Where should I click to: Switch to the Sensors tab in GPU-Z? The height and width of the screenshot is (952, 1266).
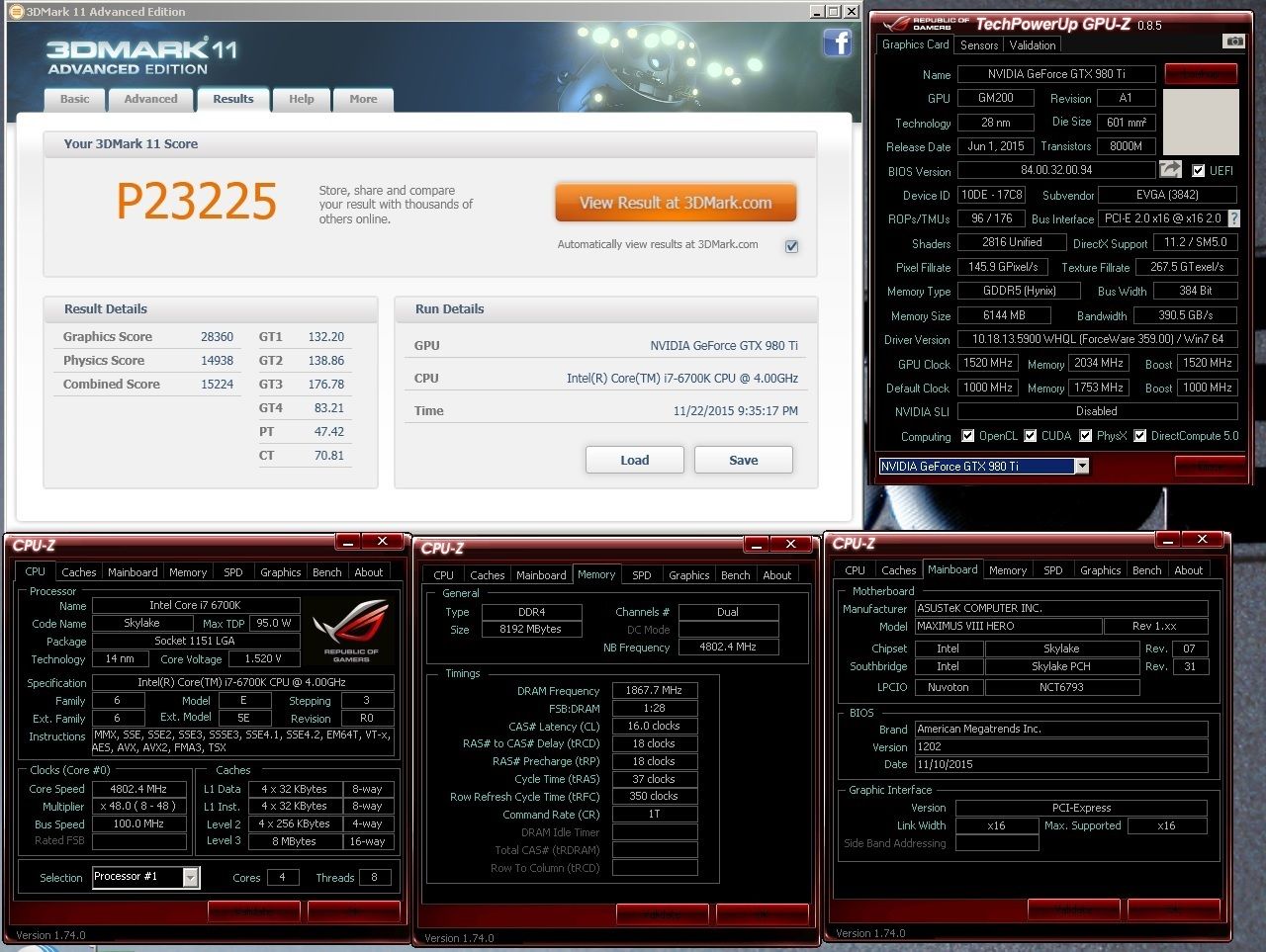click(978, 44)
